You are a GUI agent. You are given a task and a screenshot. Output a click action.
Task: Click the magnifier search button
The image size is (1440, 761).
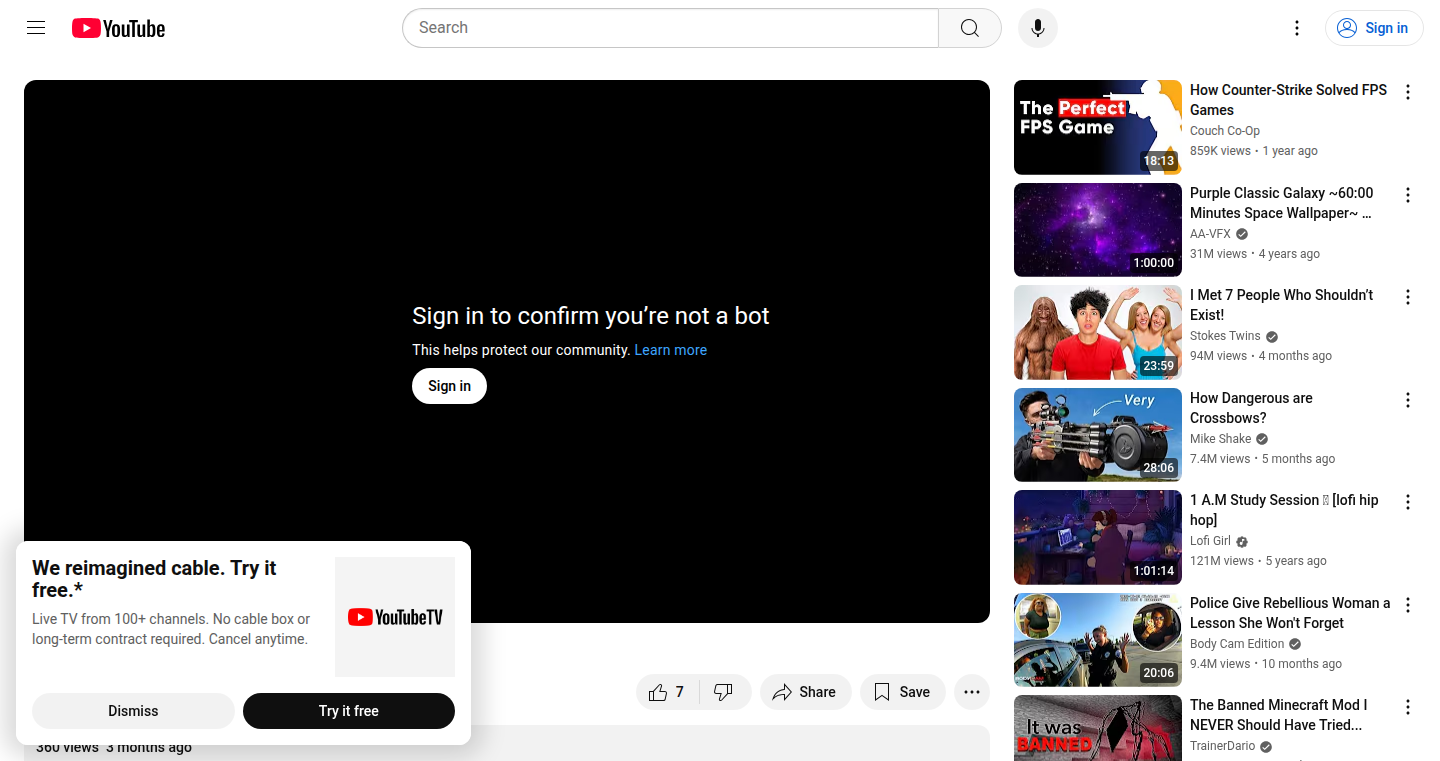pyautogui.click(x=970, y=28)
